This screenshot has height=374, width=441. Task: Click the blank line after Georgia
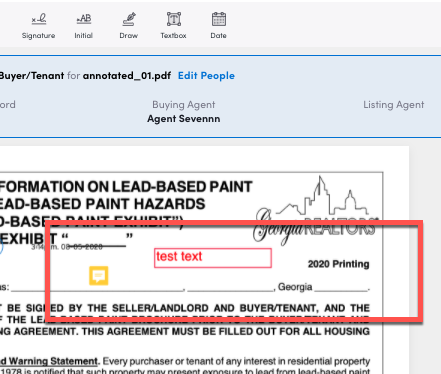click(x=341, y=288)
